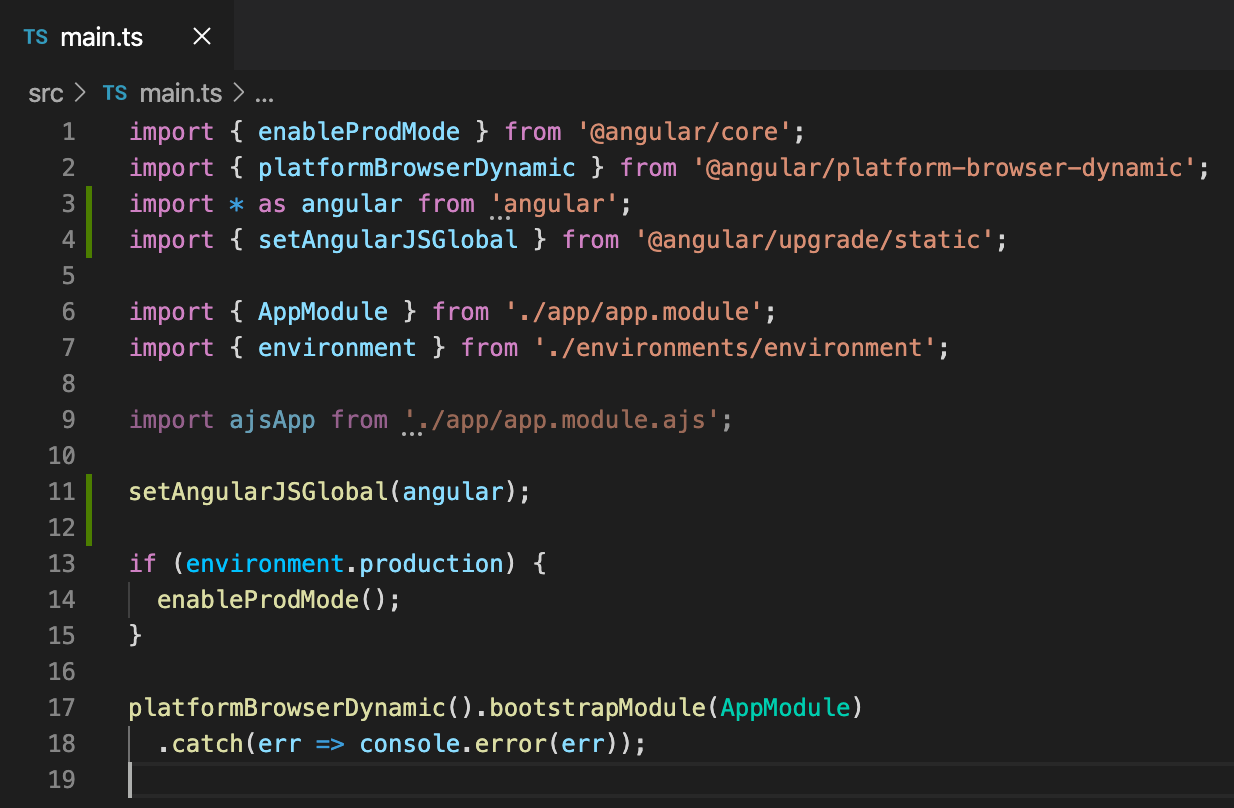The image size is (1234, 808).
Task: Select the main.ts editor tab
Action: (117, 37)
